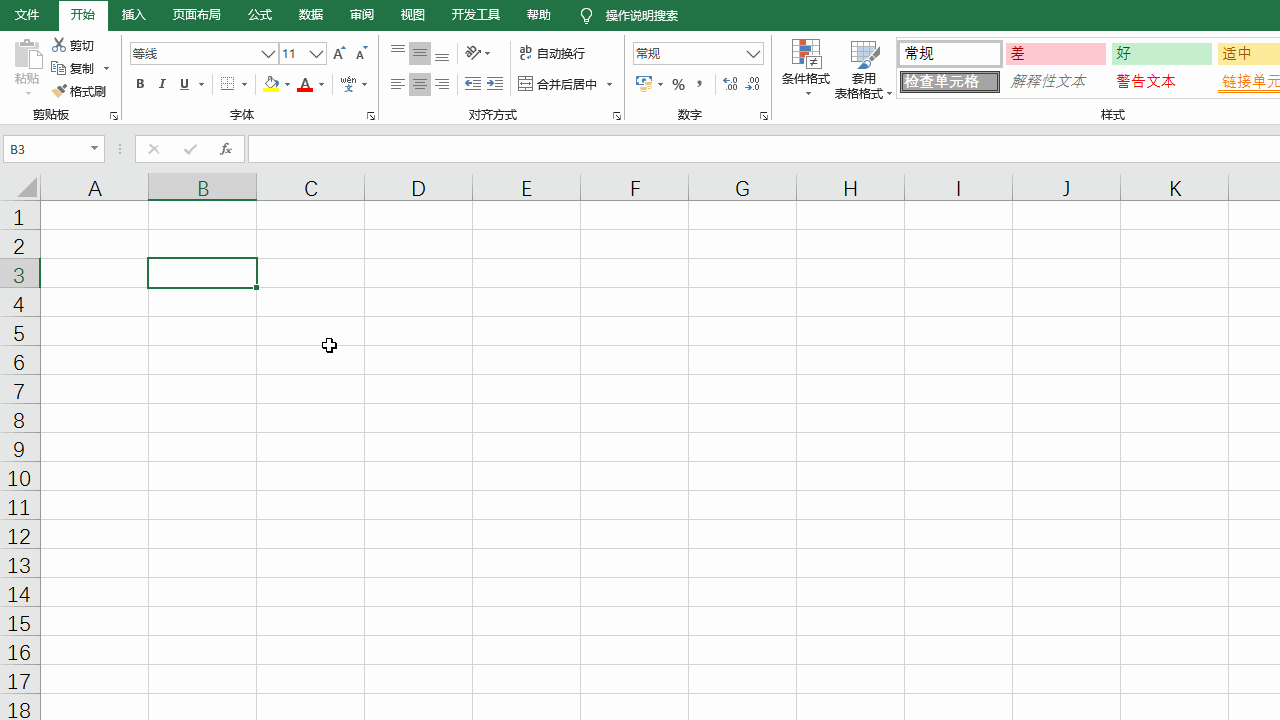Click the lightbulb tell-me icon
The image size is (1280, 720).
[x=586, y=16]
